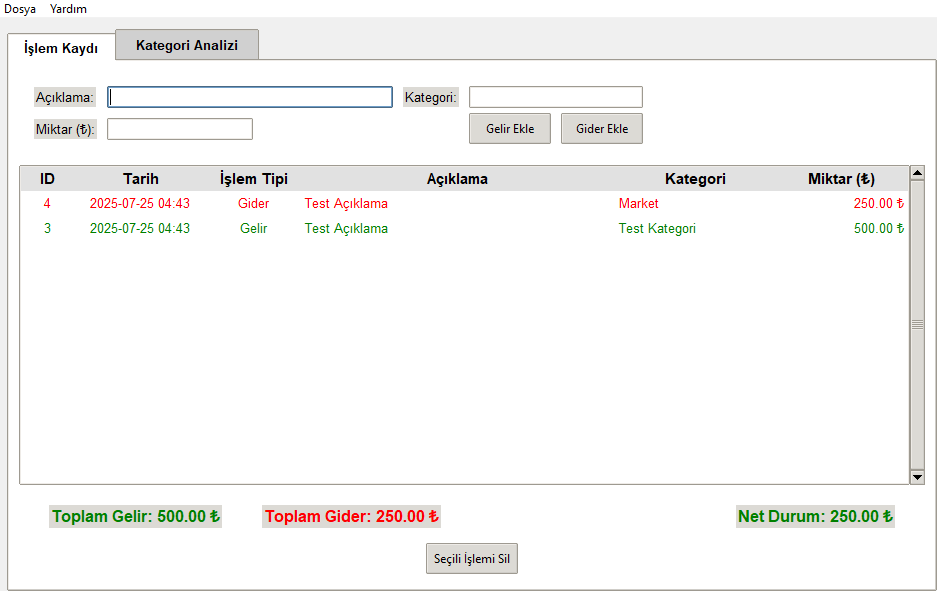Image resolution: width=937 pixels, height=591 pixels.
Task: Click the scrollbar down arrow
Action: coord(917,477)
